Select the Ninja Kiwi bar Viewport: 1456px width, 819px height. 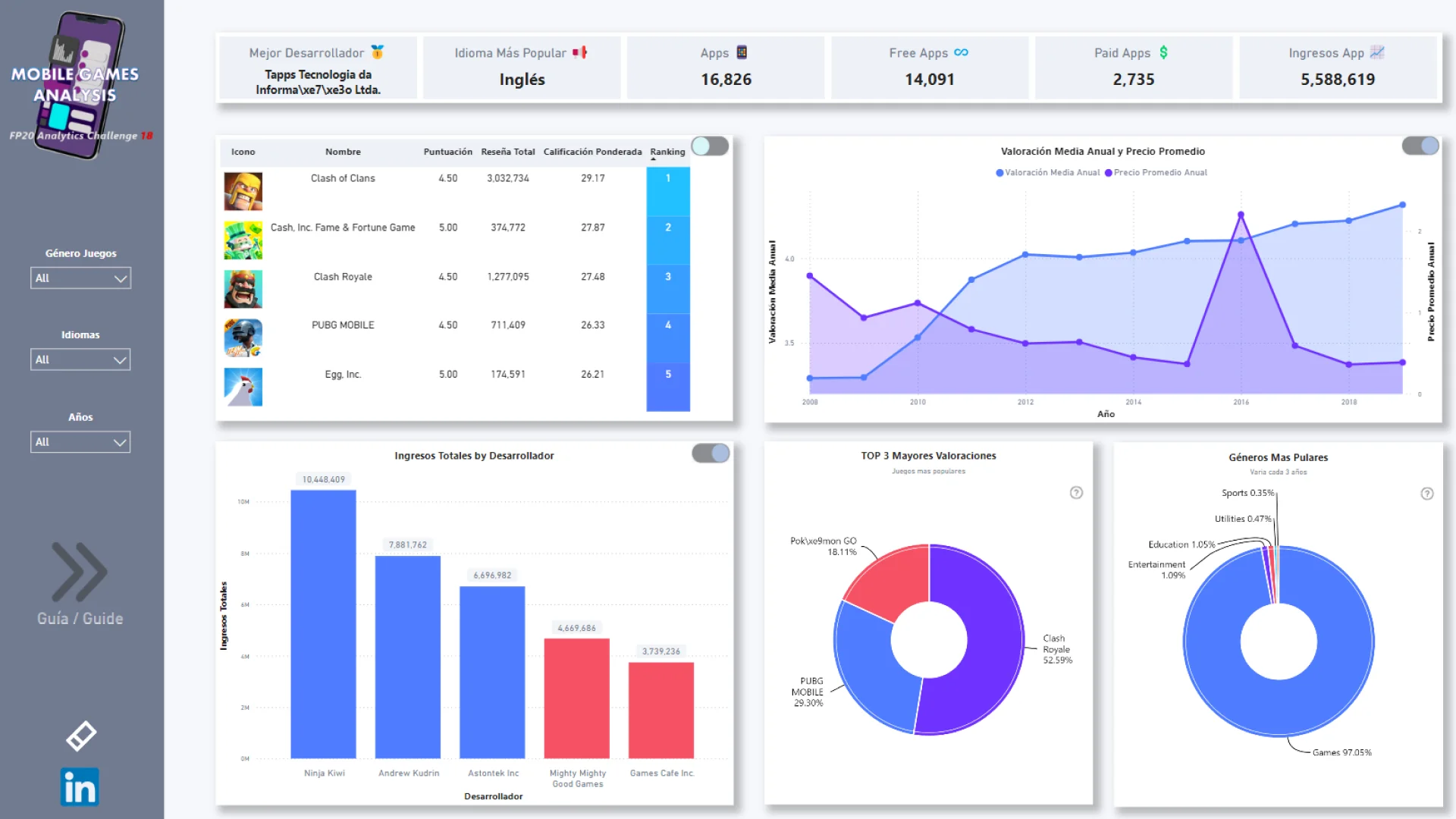point(323,624)
